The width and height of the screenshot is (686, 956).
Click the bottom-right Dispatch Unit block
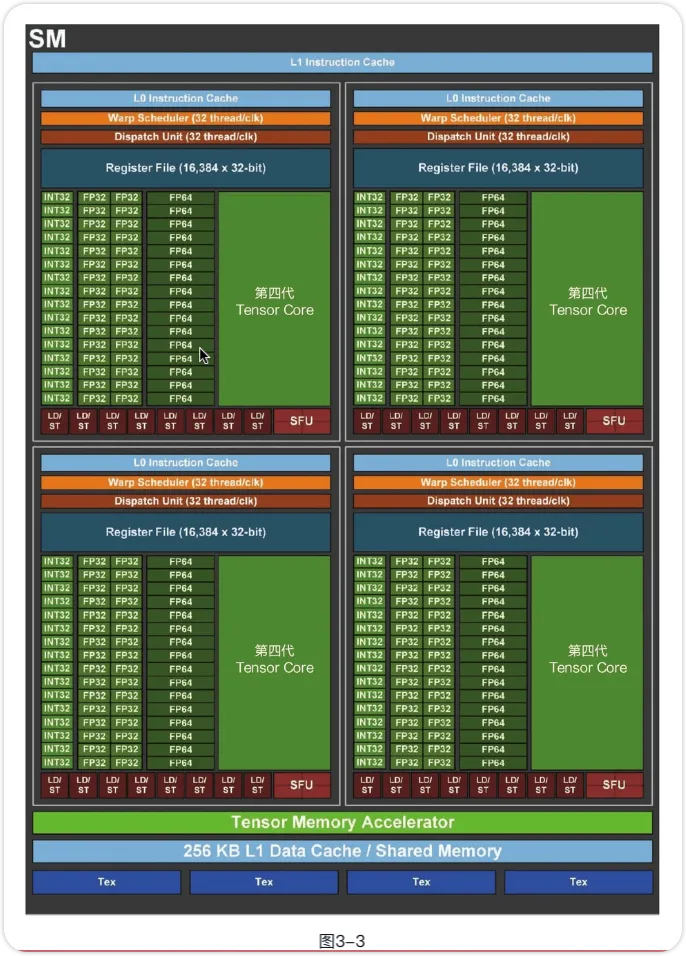(498, 501)
